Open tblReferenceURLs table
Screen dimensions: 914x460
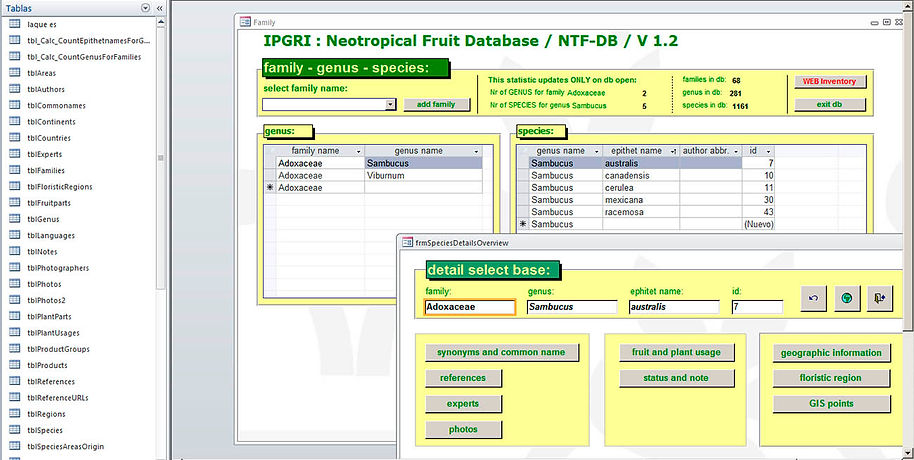pos(57,398)
